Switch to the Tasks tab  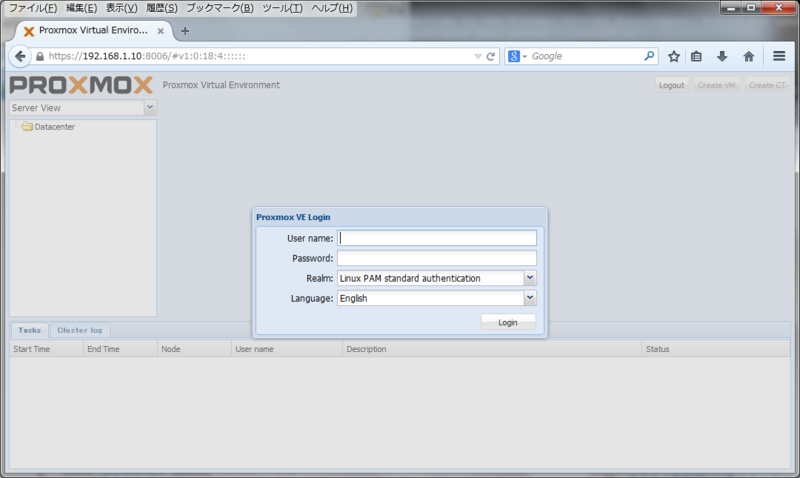click(x=30, y=331)
